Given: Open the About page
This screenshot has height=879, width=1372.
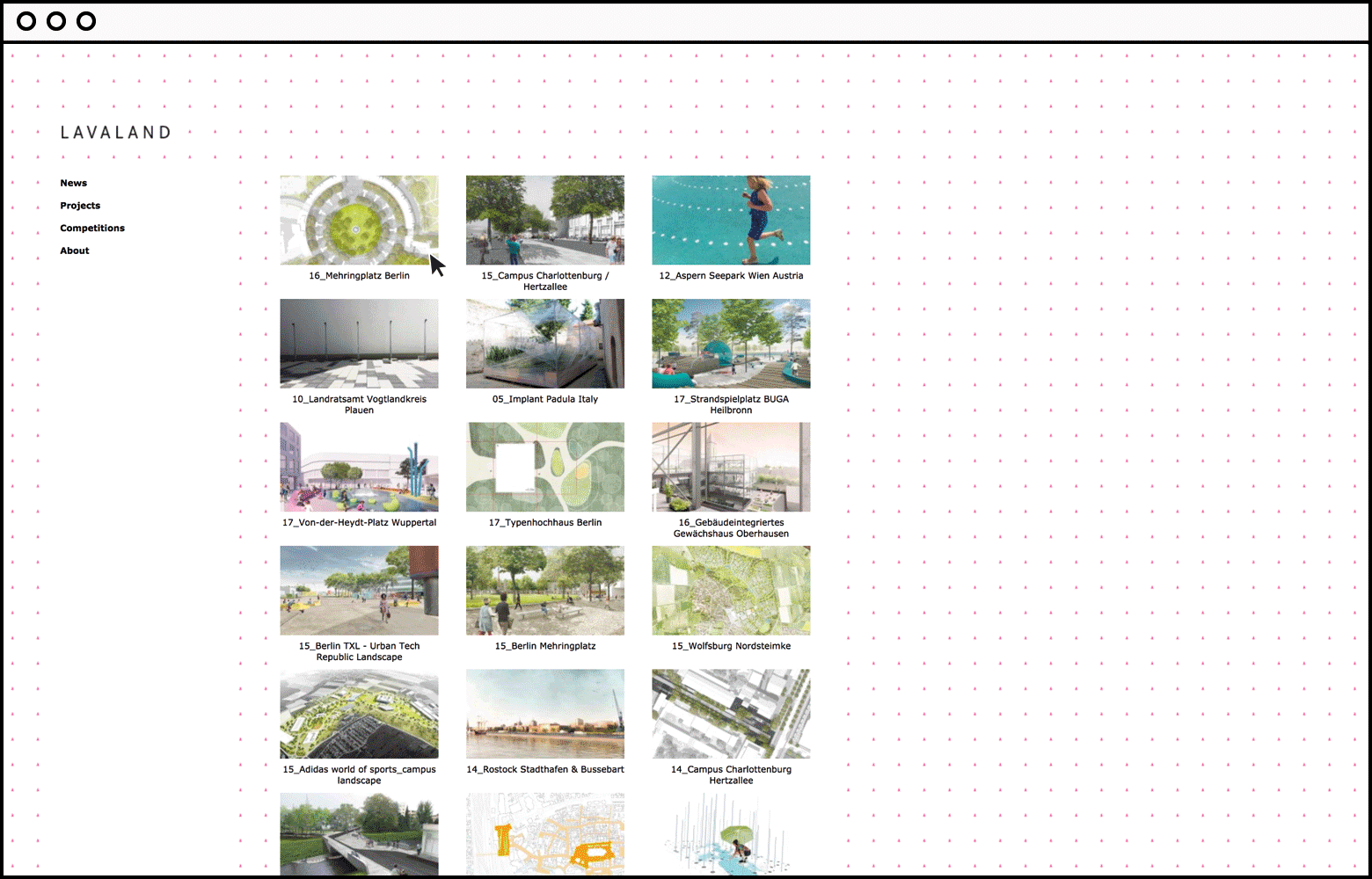Looking at the screenshot, I should coord(75,251).
